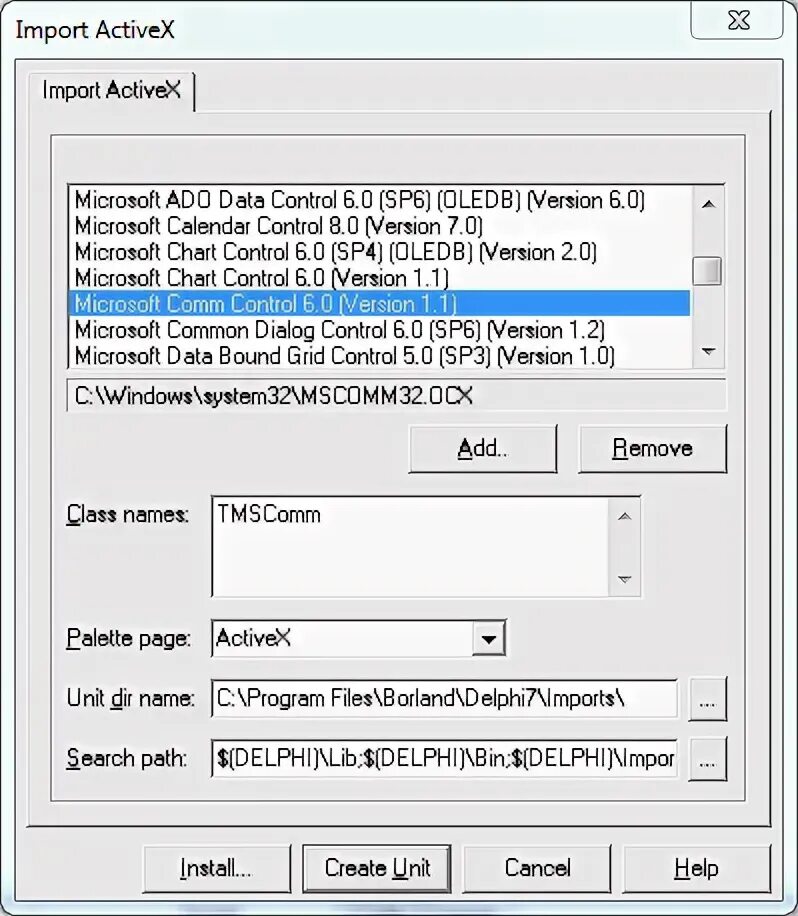The image size is (798, 916).
Task: Click the Unit dir name input field
Action: click(445, 698)
